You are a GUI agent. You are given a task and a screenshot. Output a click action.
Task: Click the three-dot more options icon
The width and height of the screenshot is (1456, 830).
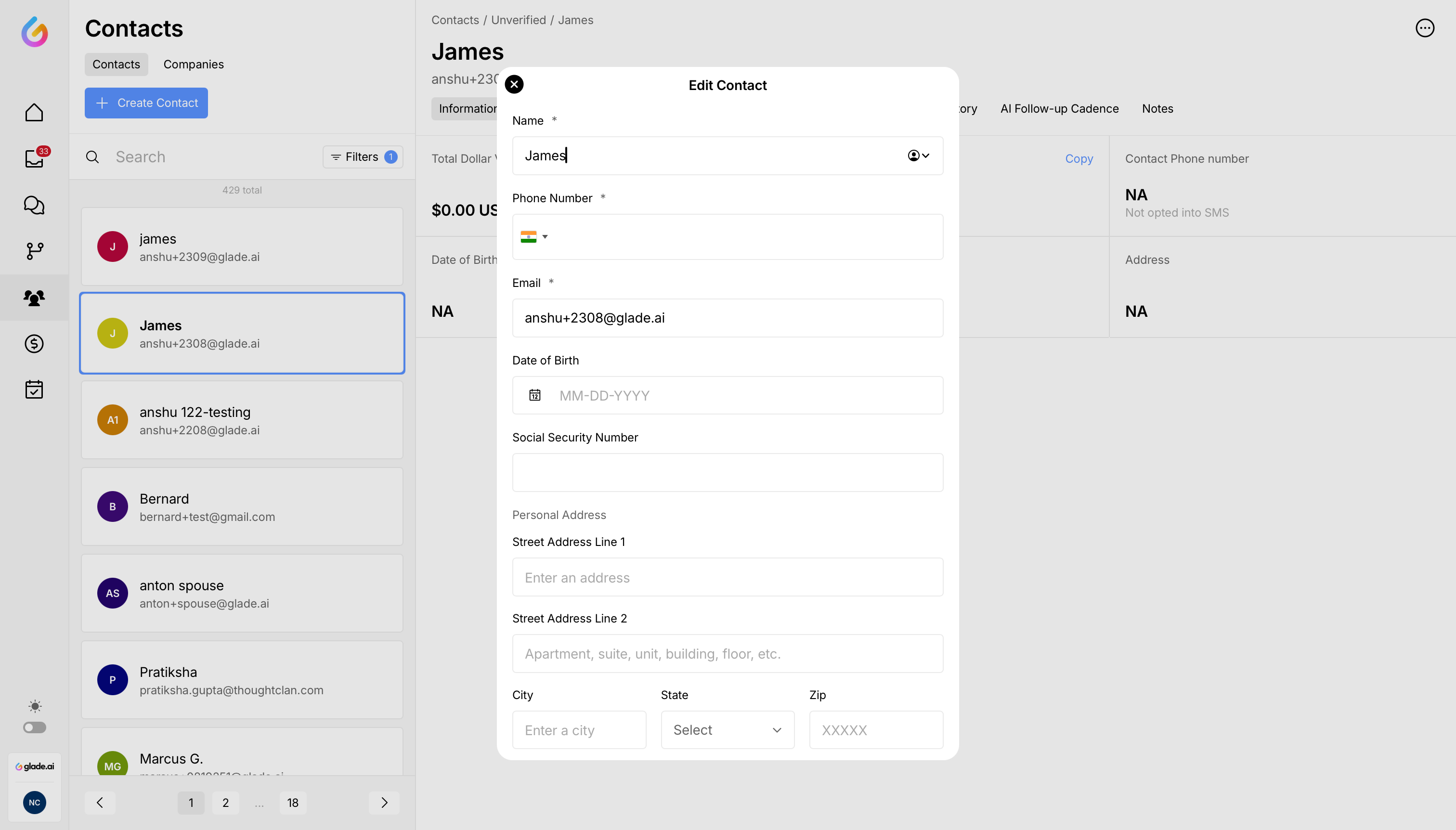click(1424, 28)
